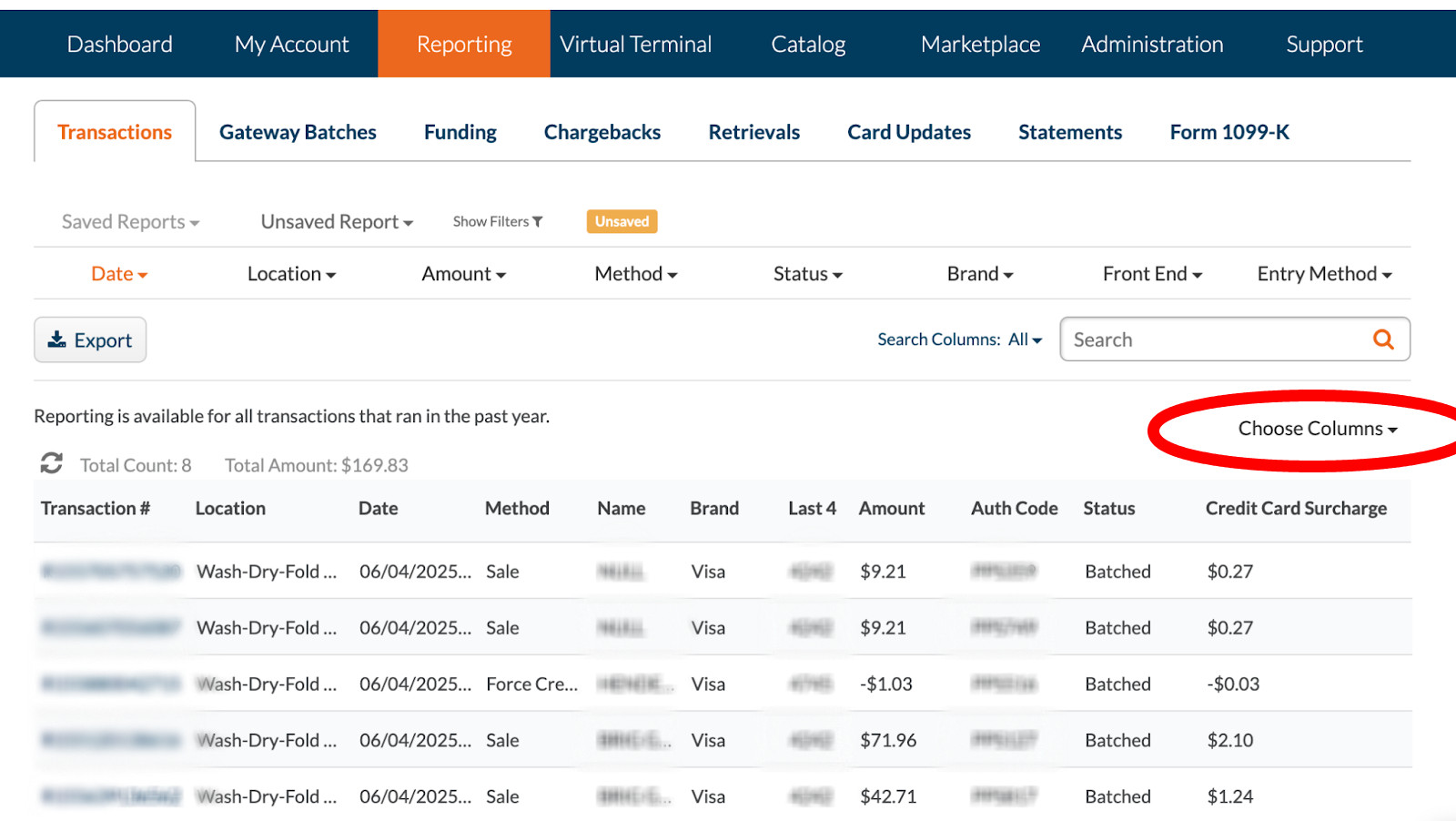Expand the Amount filter dropdown
1456x821 pixels.
point(463,274)
